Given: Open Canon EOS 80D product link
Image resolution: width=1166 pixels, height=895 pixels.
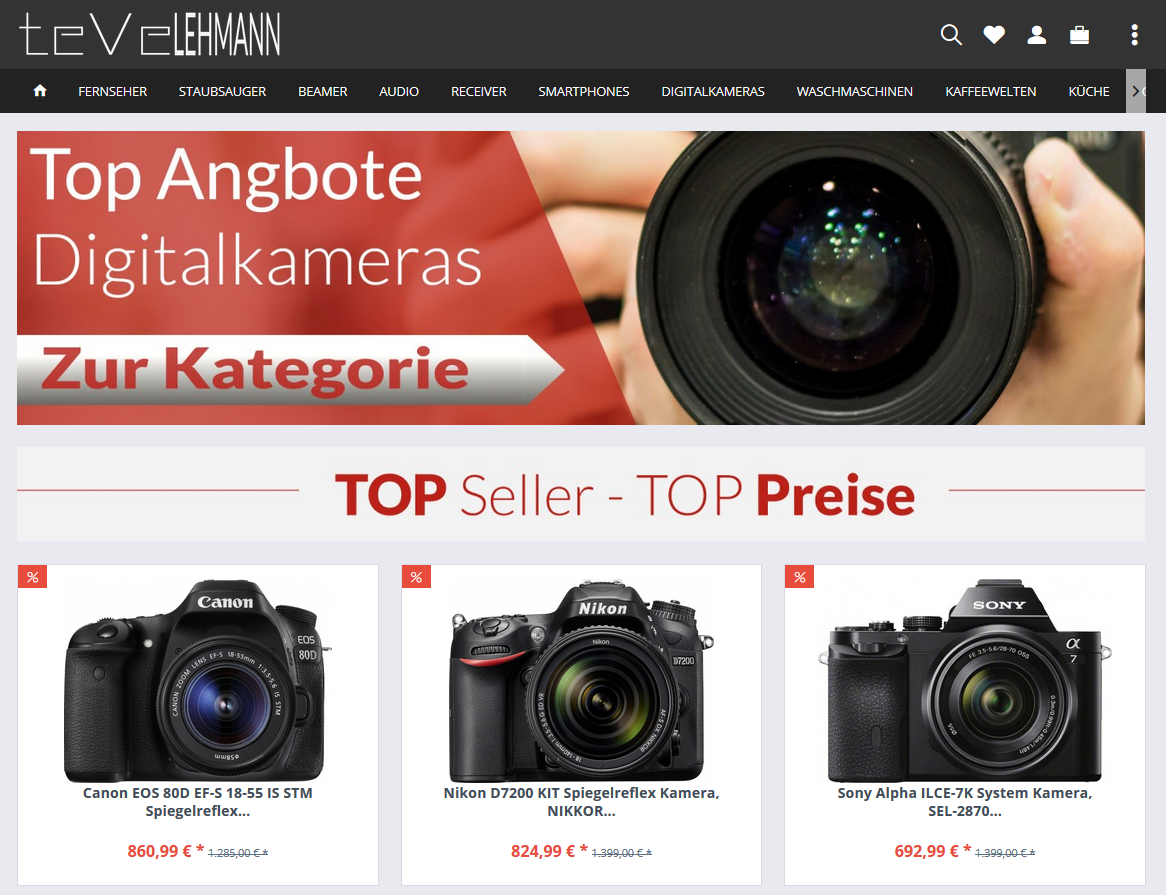Looking at the screenshot, I should [x=198, y=802].
